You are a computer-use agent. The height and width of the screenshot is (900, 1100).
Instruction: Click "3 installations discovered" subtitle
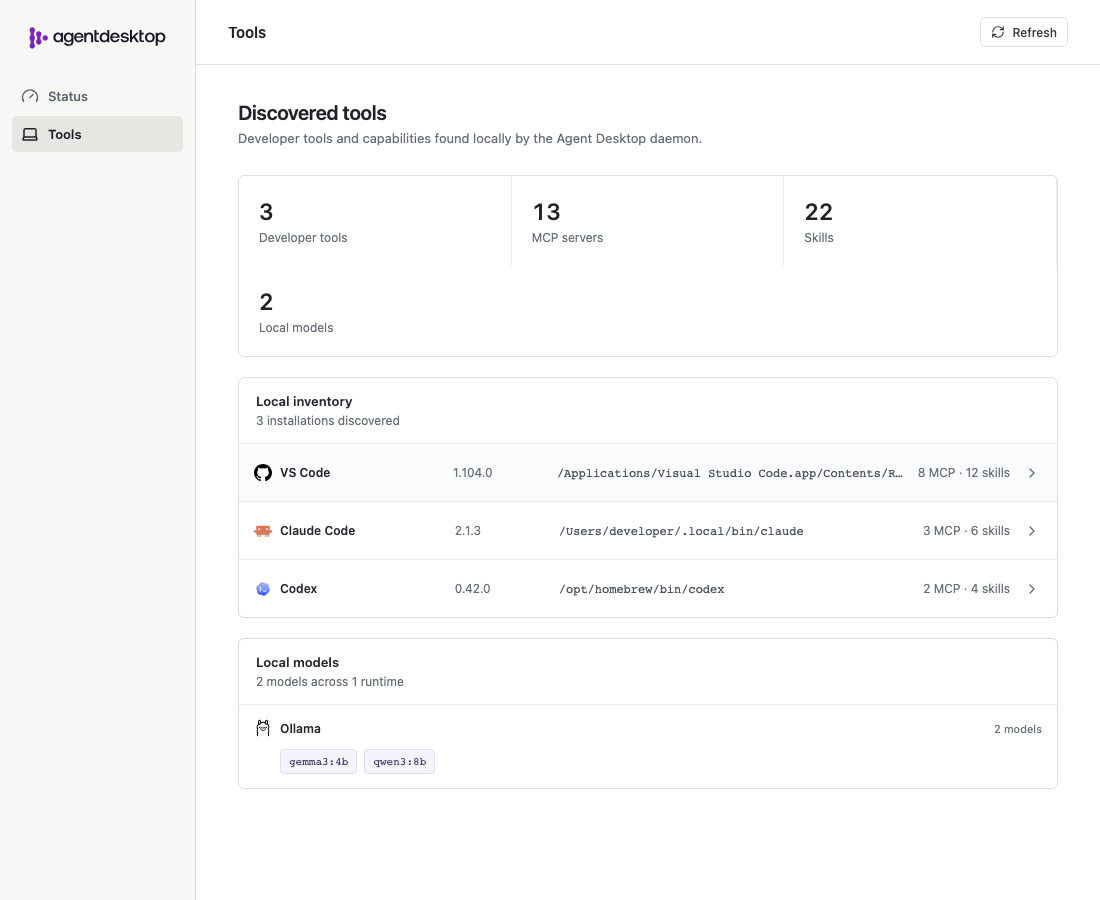[328, 421]
